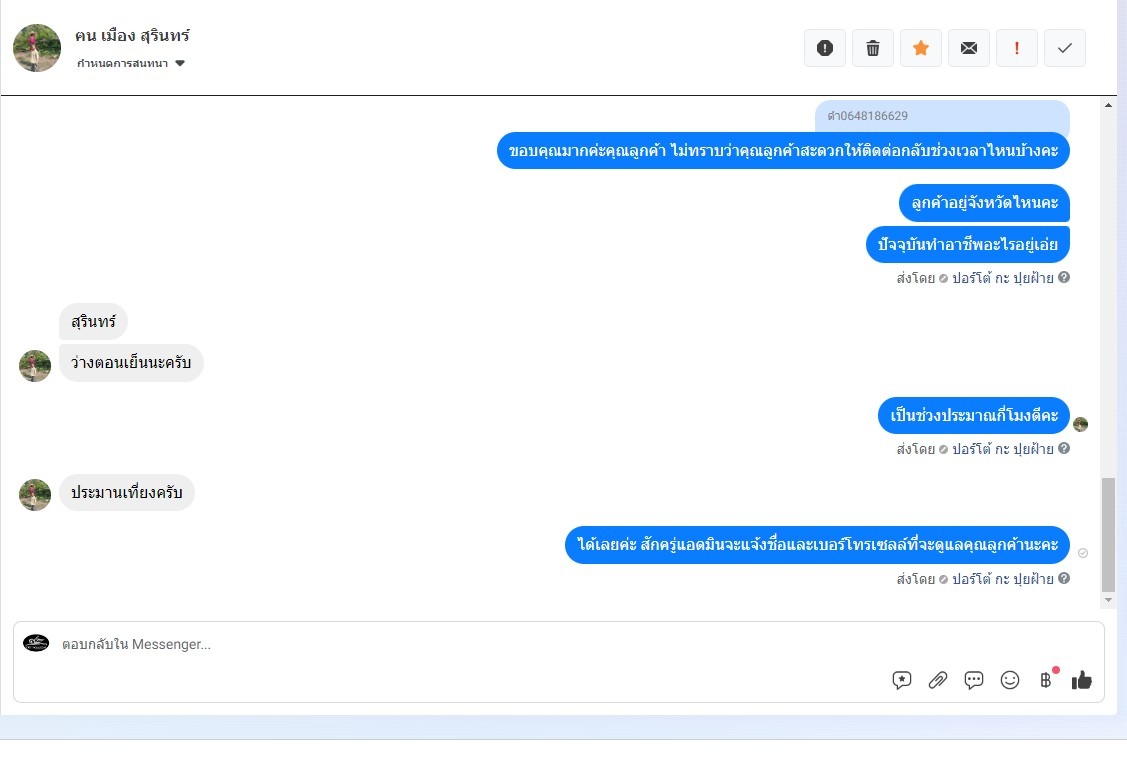Open the saved replies speech bubble icon
This screenshot has width=1127, height=782.
(974, 680)
